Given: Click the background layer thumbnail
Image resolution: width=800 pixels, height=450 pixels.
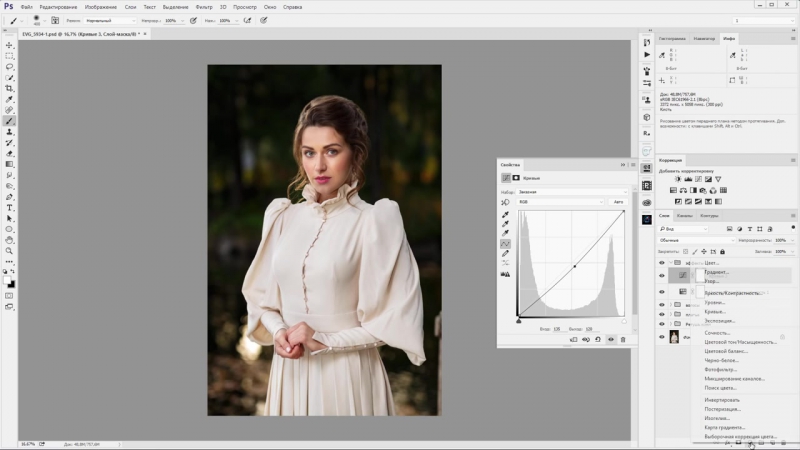Looking at the screenshot, I should tap(674, 337).
